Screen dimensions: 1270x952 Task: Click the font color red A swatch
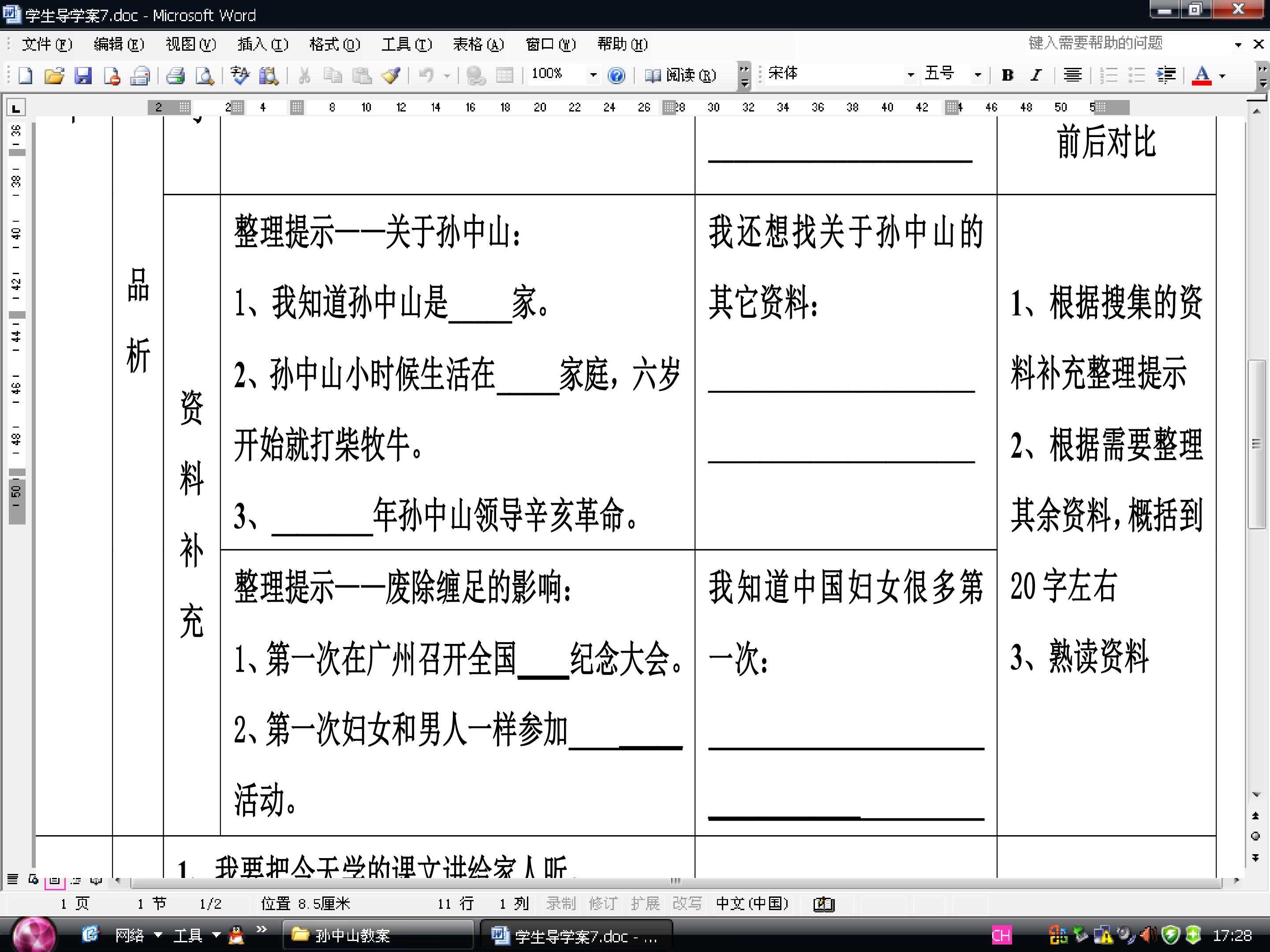pyautogui.click(x=1201, y=75)
